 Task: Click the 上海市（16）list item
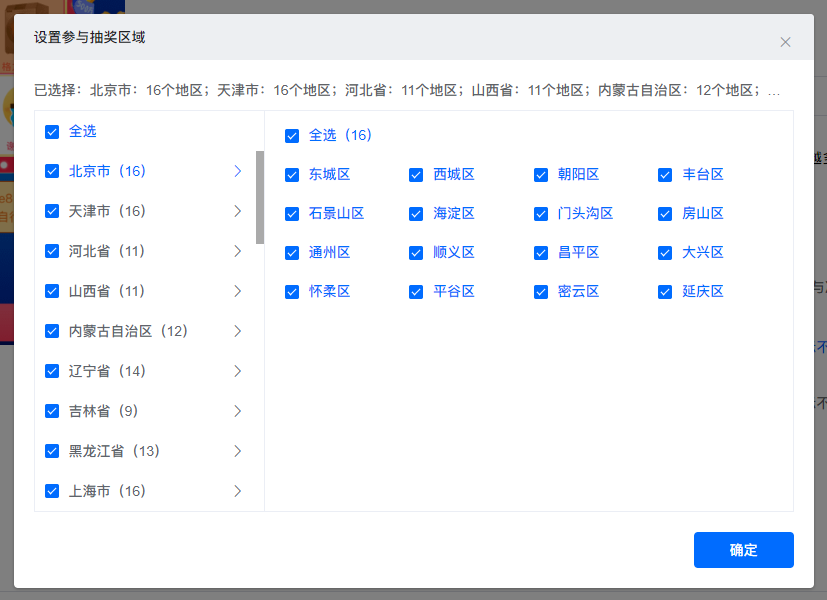pyautogui.click(x=107, y=491)
